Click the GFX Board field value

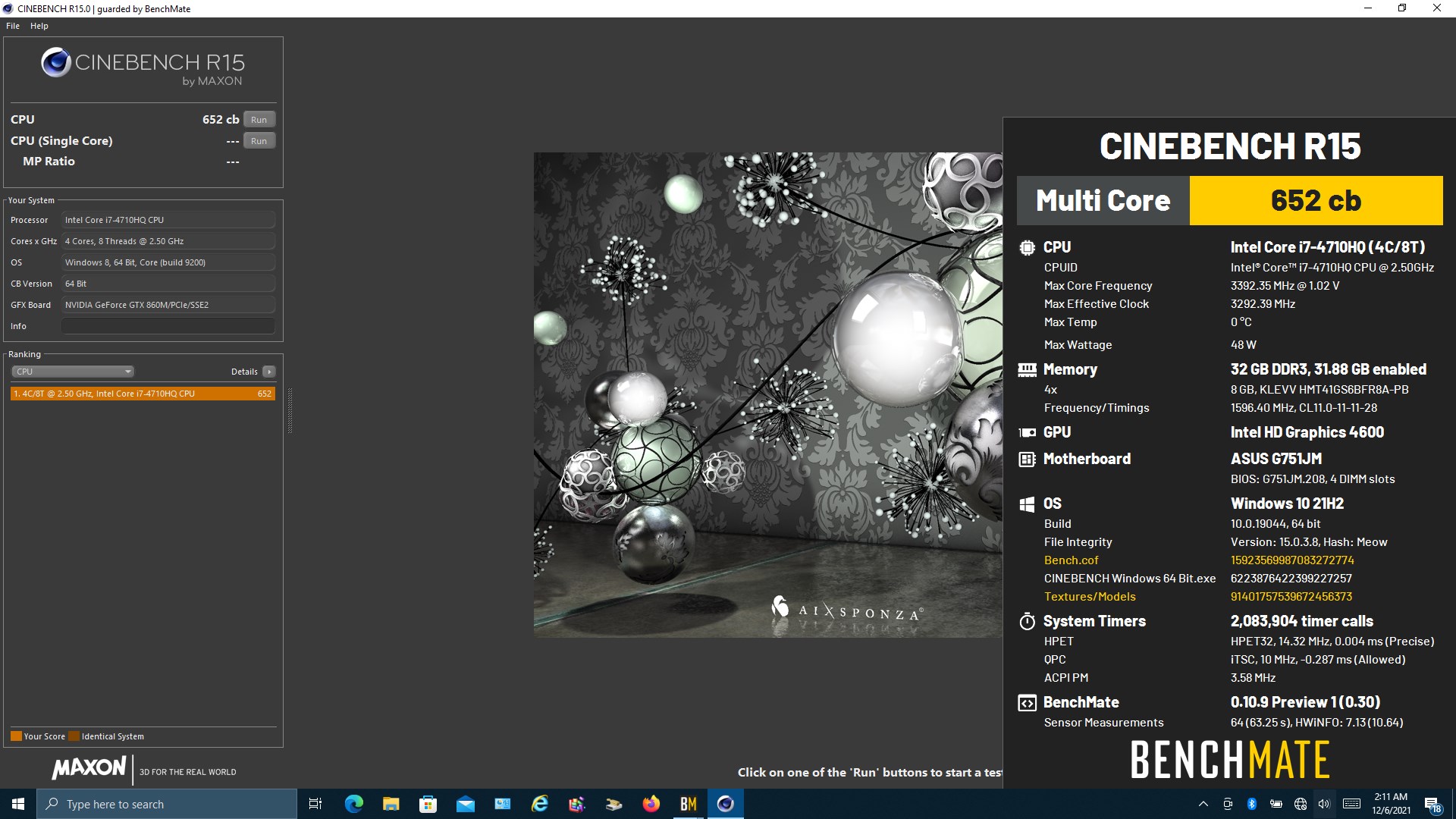(168, 305)
